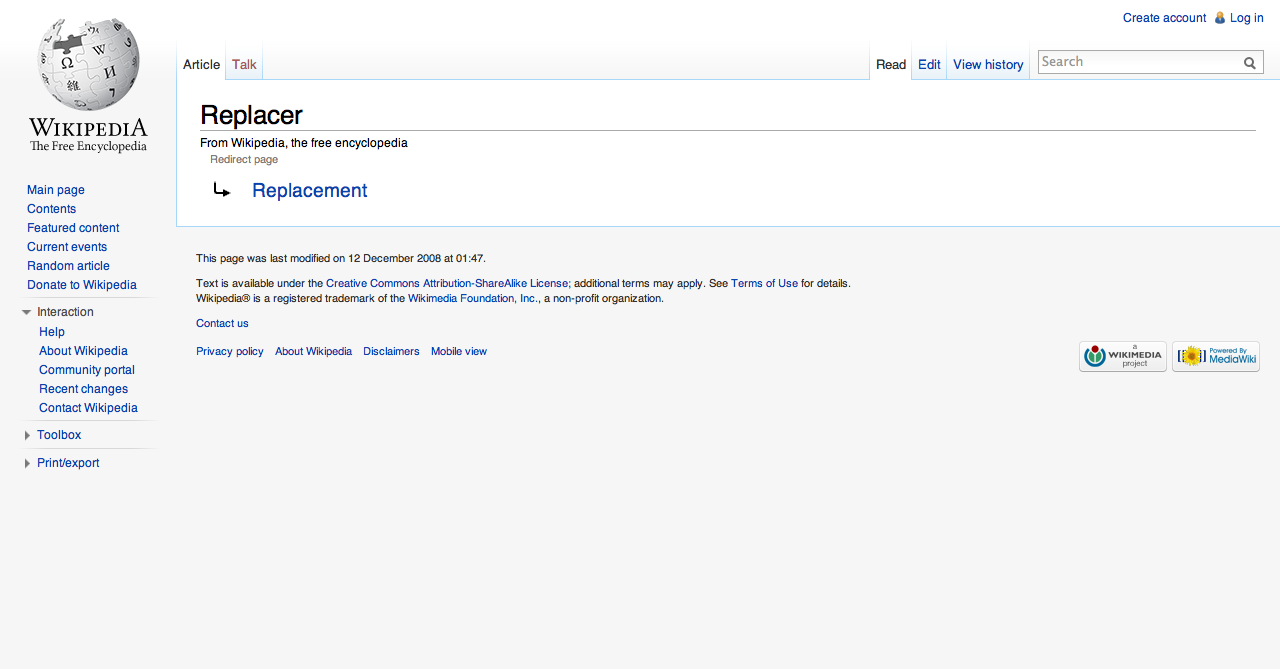Open the Wikimedia project badge
This screenshot has height=669, width=1280.
[1123, 356]
